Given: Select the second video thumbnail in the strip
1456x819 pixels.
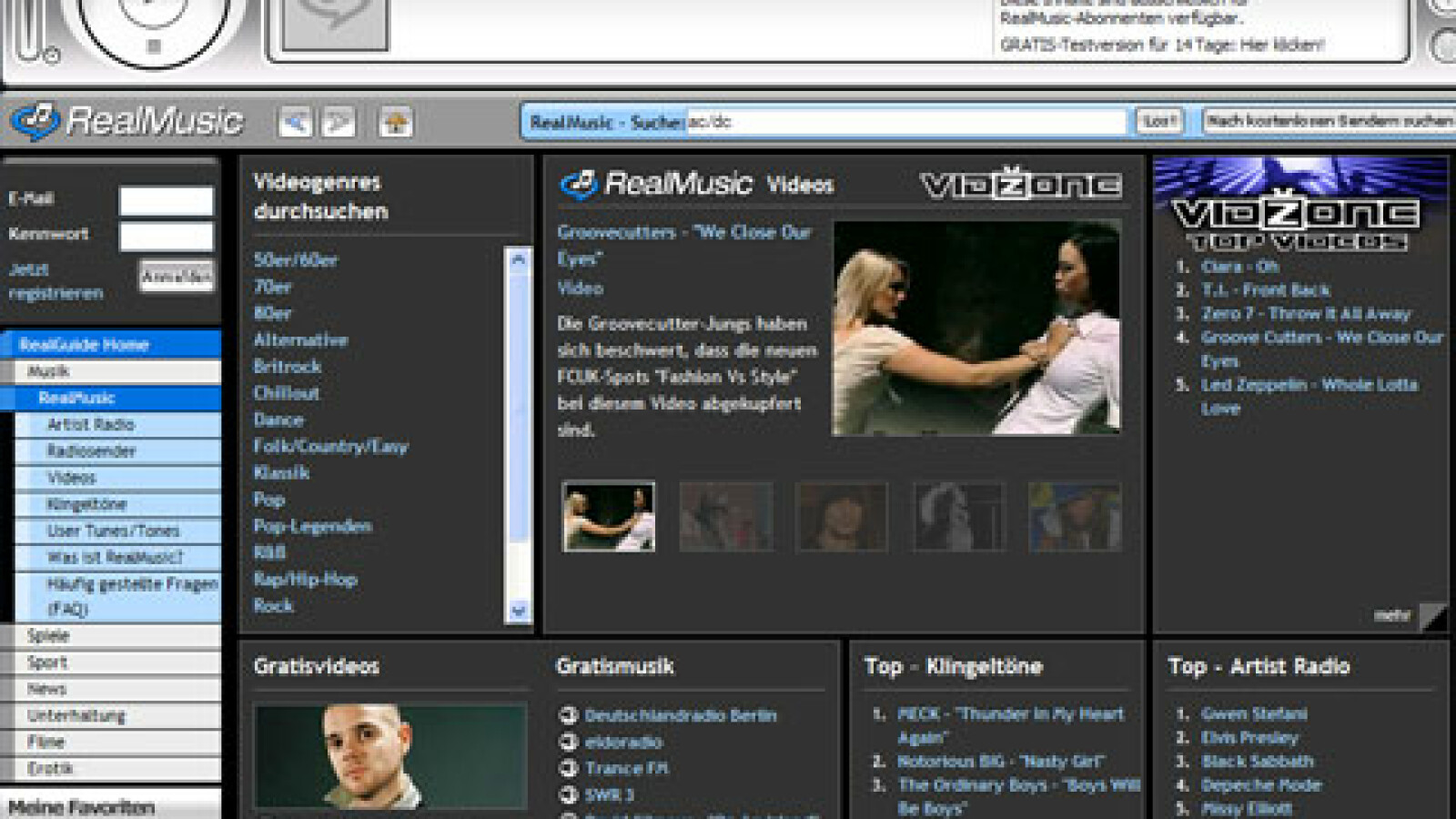Looking at the screenshot, I should click(725, 516).
